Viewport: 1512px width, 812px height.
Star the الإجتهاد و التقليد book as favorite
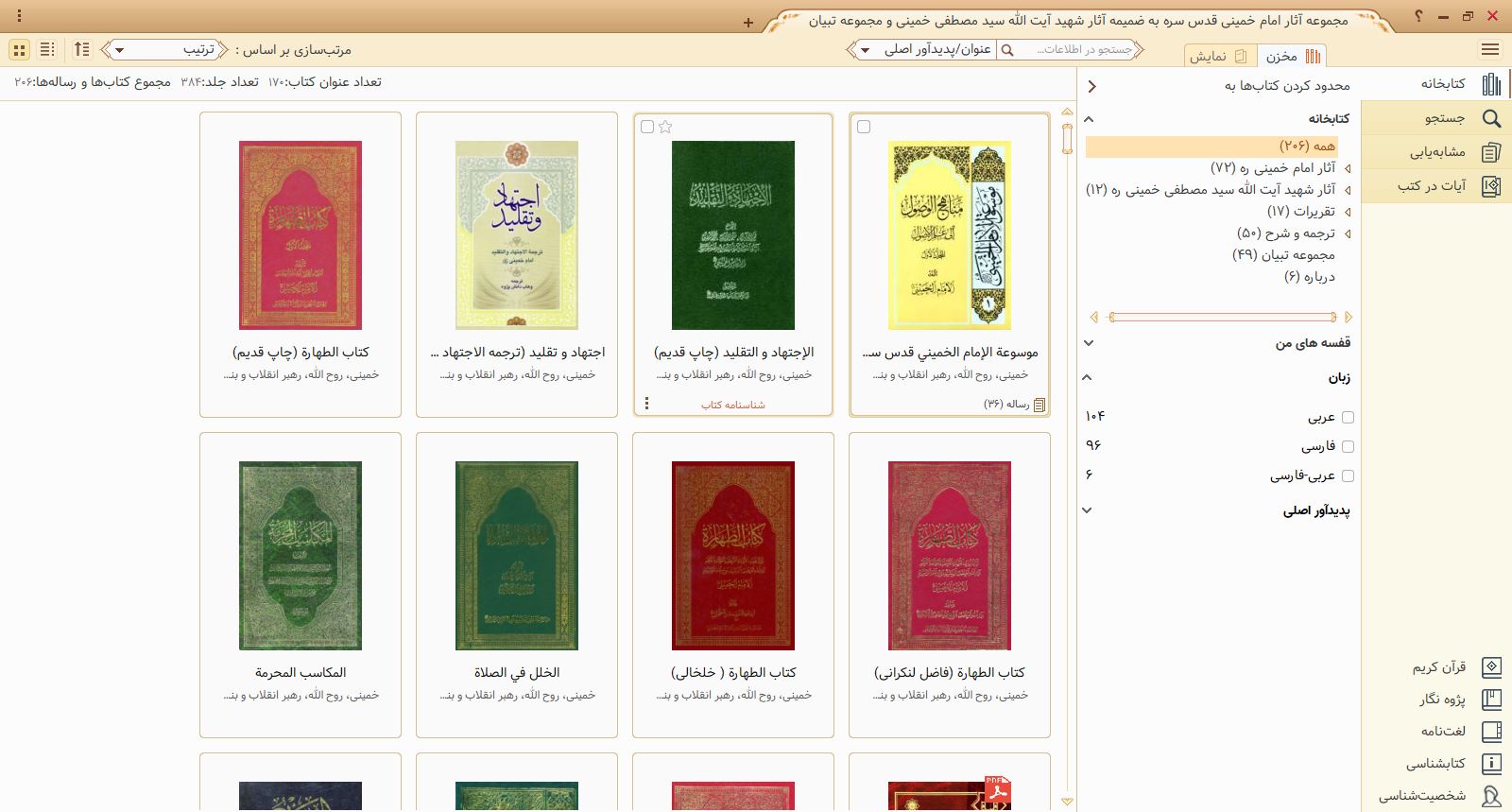(x=665, y=127)
